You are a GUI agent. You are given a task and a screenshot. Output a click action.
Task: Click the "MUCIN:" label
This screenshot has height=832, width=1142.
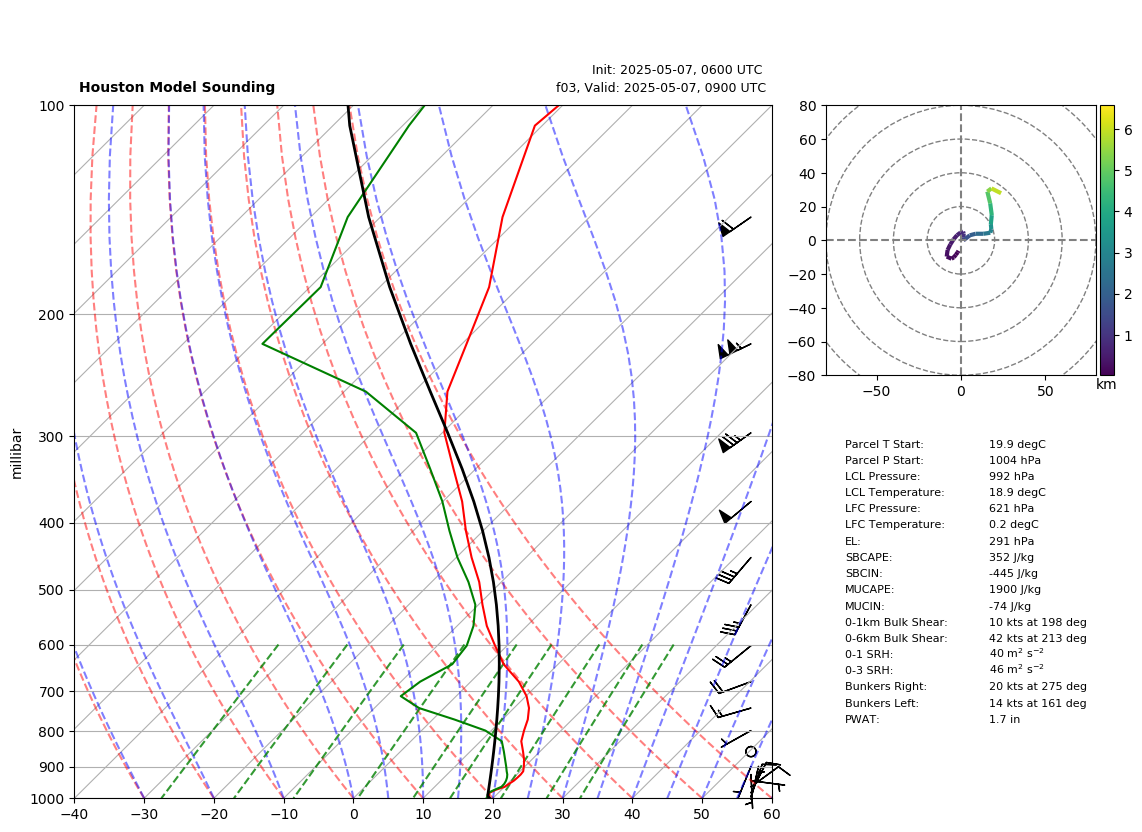[864, 606]
